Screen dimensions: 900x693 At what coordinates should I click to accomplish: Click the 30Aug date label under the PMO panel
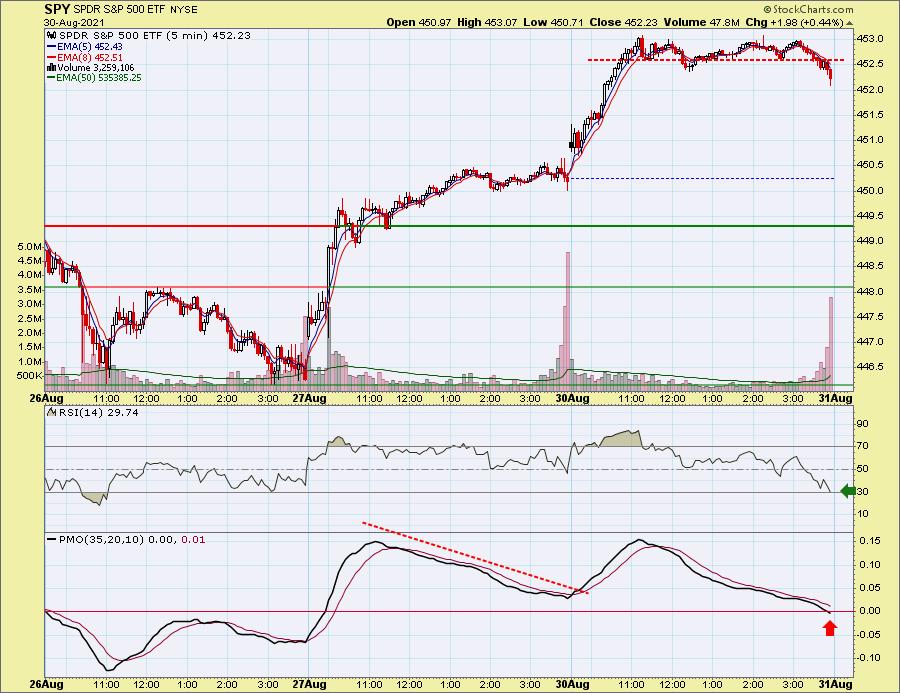(x=573, y=684)
